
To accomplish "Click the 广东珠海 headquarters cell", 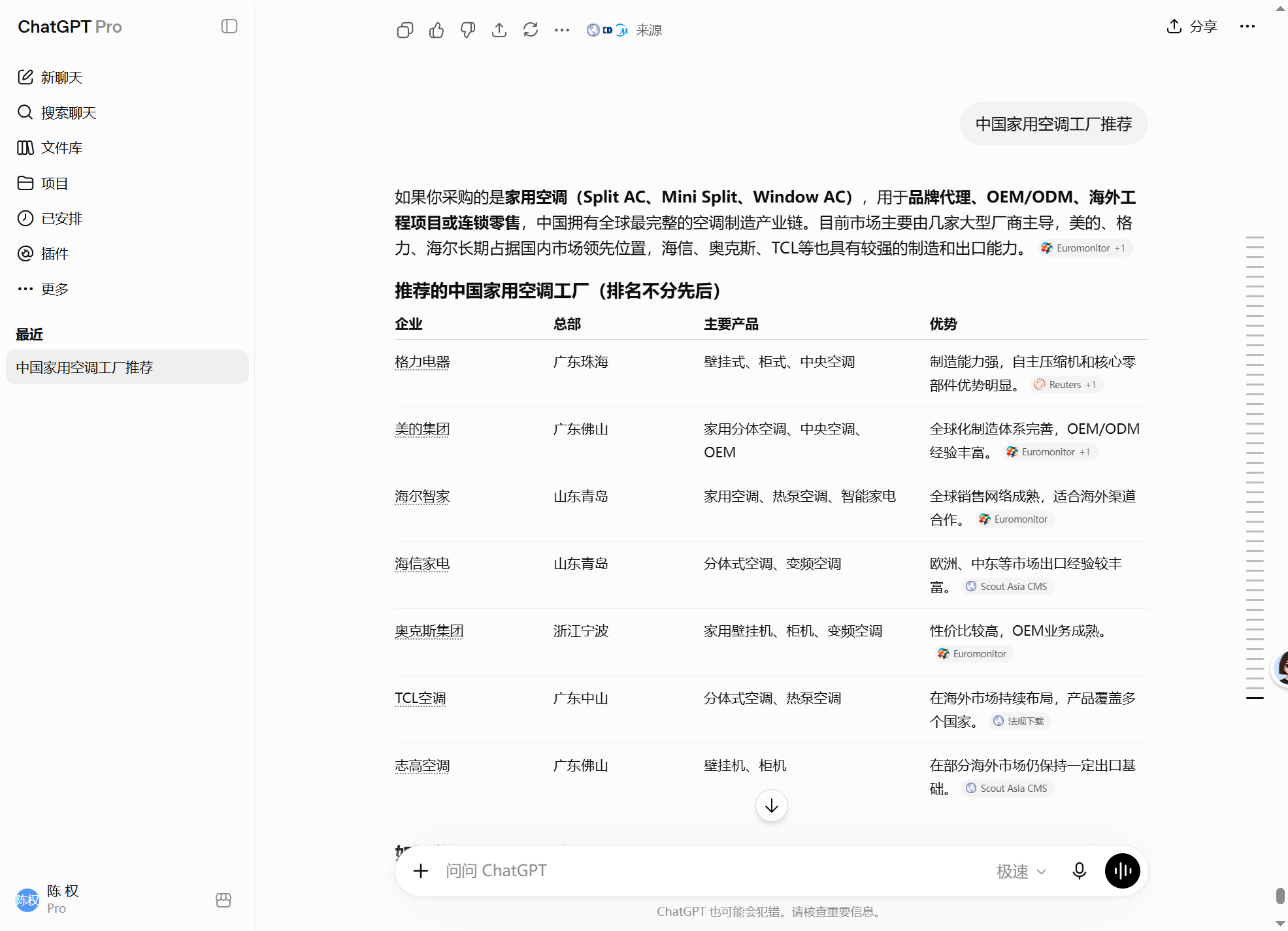I will pos(581,362).
